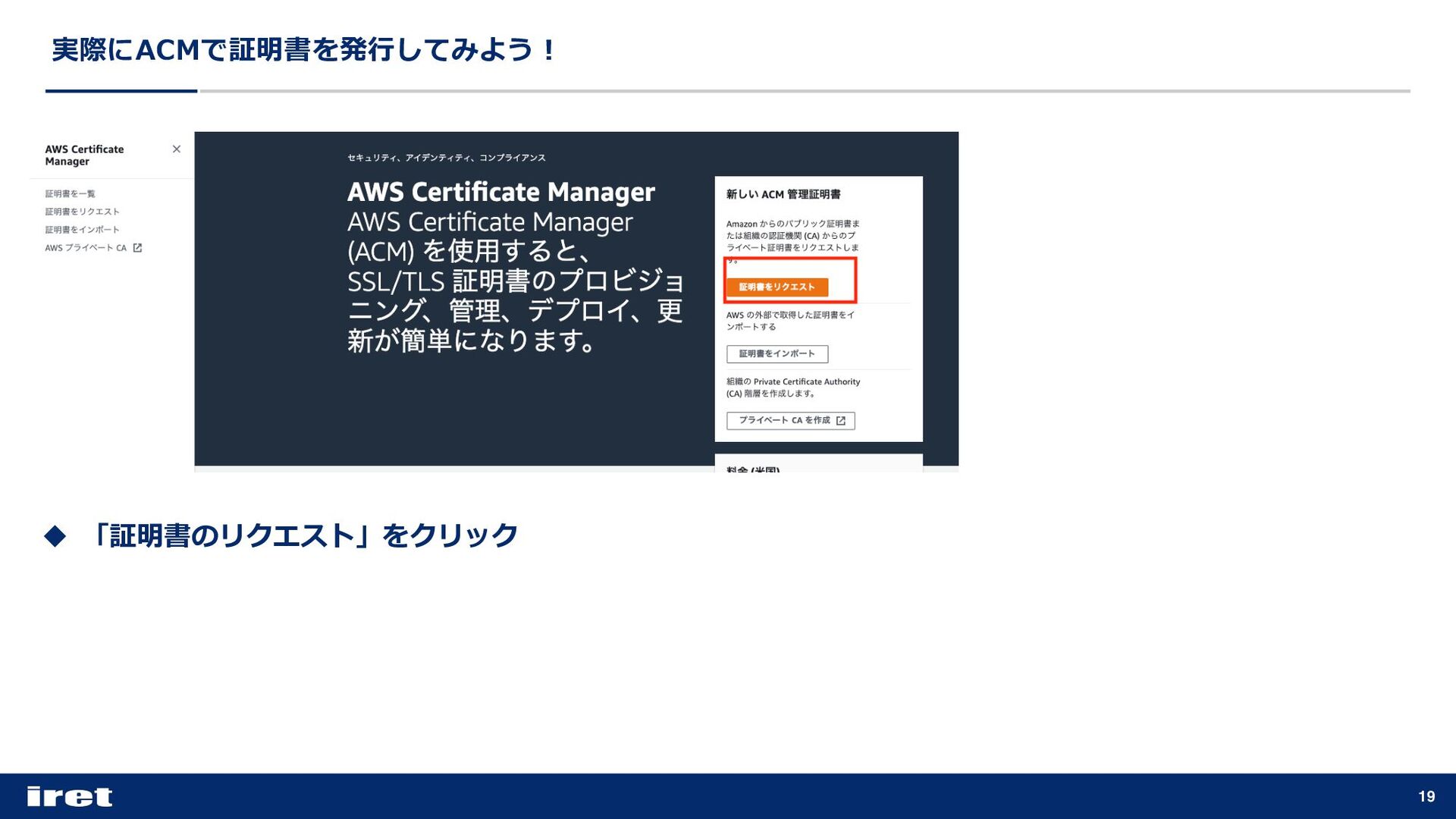Select the AWS Certificate Manager bold headline
The height and width of the screenshot is (819, 1456).
[501, 193]
